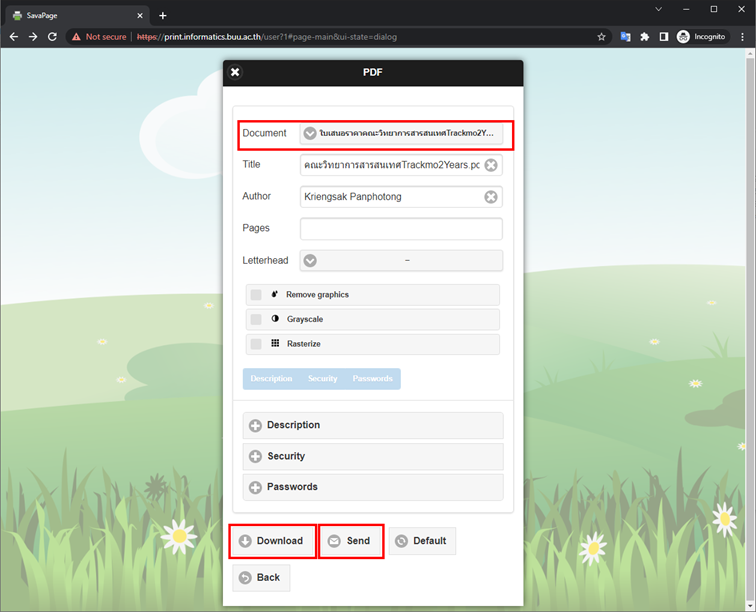Clear the Author field text
The height and width of the screenshot is (612, 756).
pyautogui.click(x=490, y=197)
